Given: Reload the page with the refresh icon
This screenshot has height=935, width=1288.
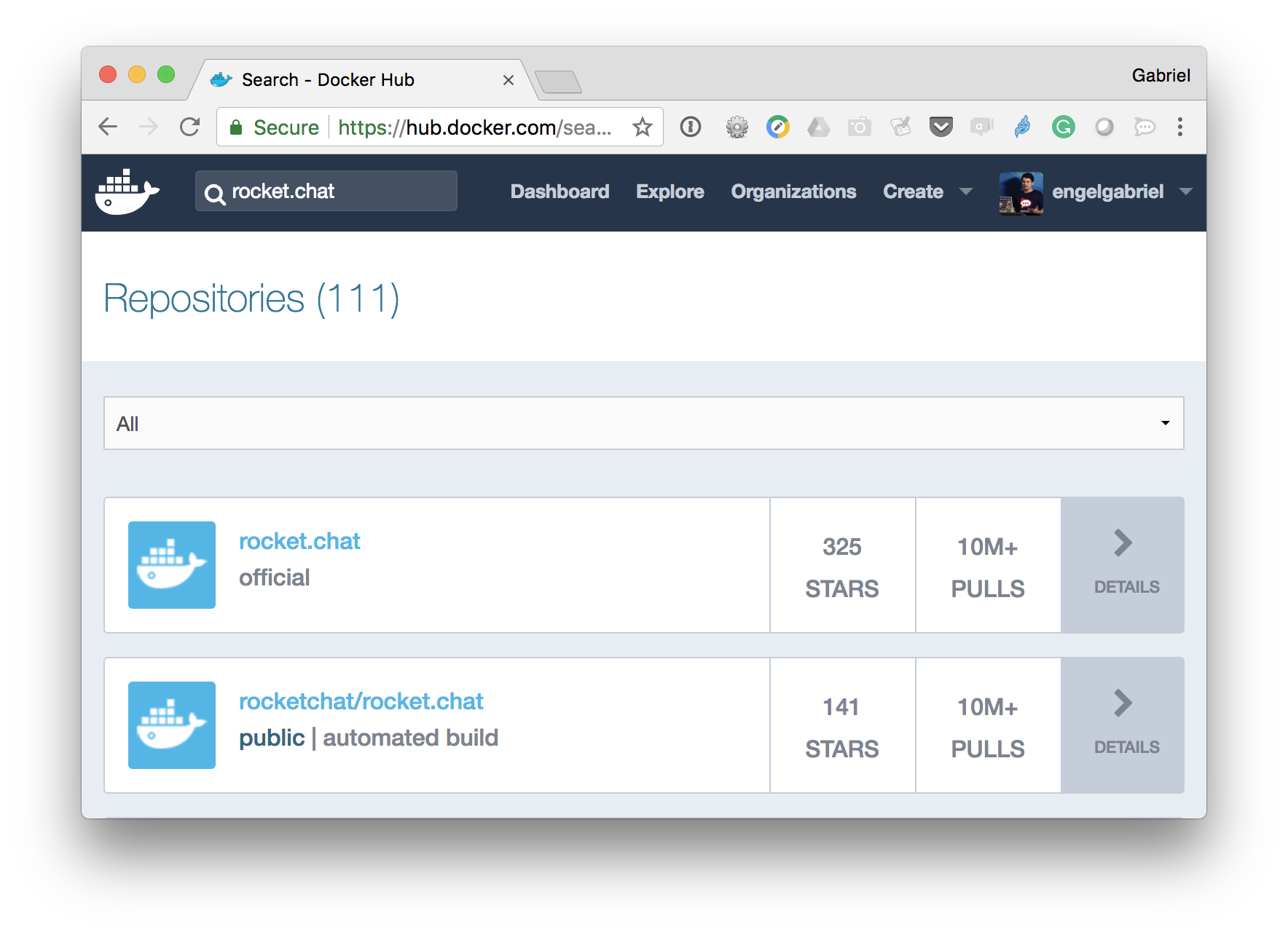Looking at the screenshot, I should click(190, 127).
